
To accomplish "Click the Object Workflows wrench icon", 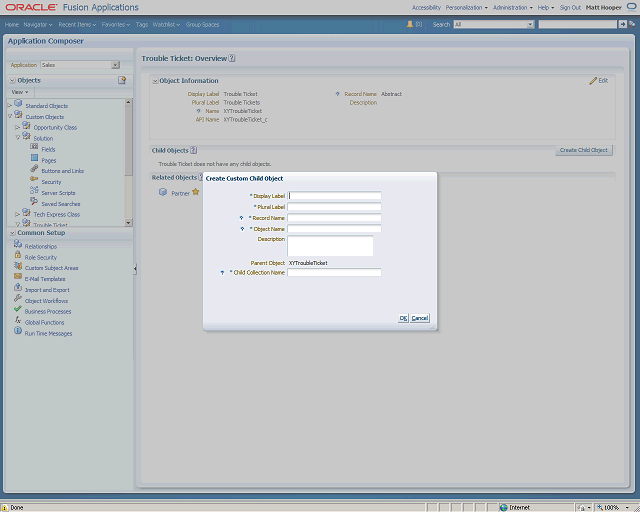I will click(x=18, y=298).
